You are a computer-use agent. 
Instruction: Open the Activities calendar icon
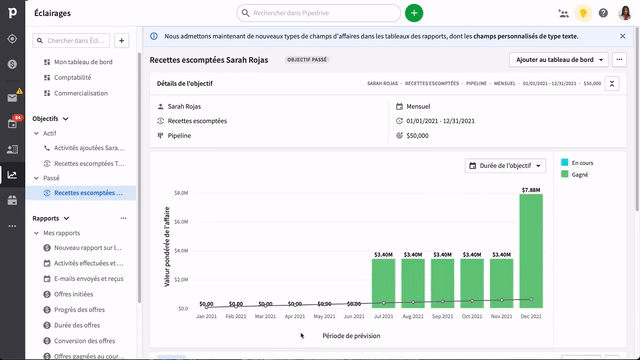[x=12, y=124]
